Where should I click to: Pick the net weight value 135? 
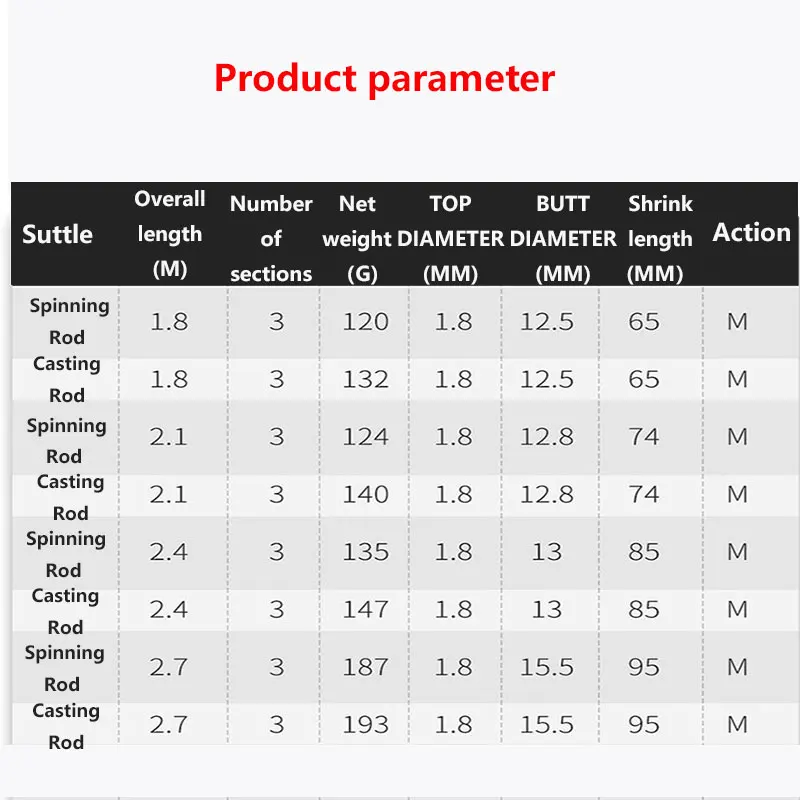[365, 552]
